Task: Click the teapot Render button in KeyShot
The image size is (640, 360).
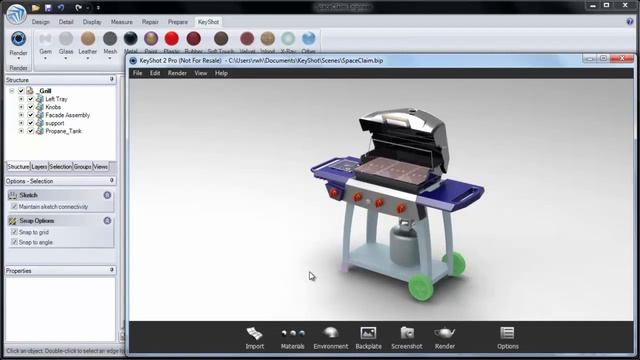Action: [x=444, y=338]
